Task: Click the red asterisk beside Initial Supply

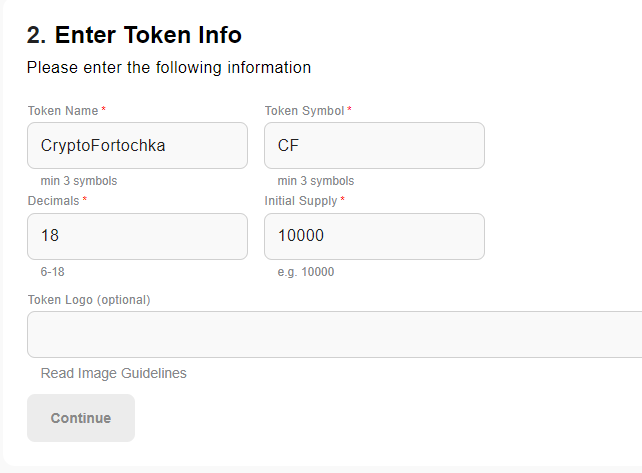Action: pyautogui.click(x=343, y=200)
